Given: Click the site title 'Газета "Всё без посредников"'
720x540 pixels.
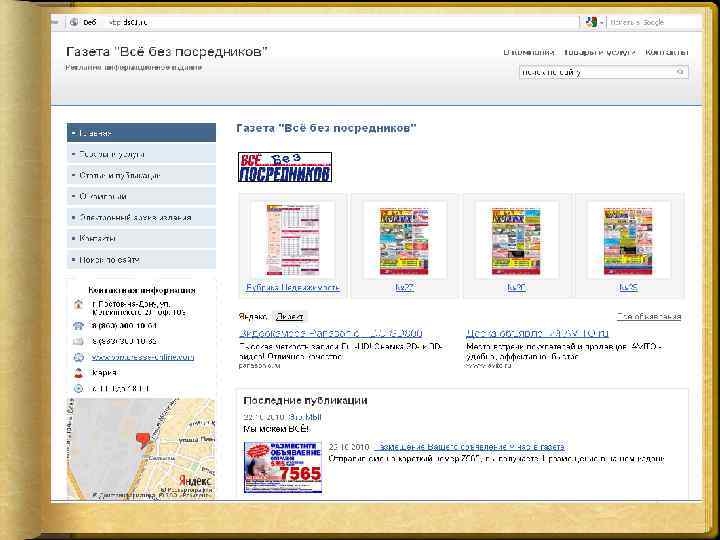Looking at the screenshot, I should (x=167, y=51).
